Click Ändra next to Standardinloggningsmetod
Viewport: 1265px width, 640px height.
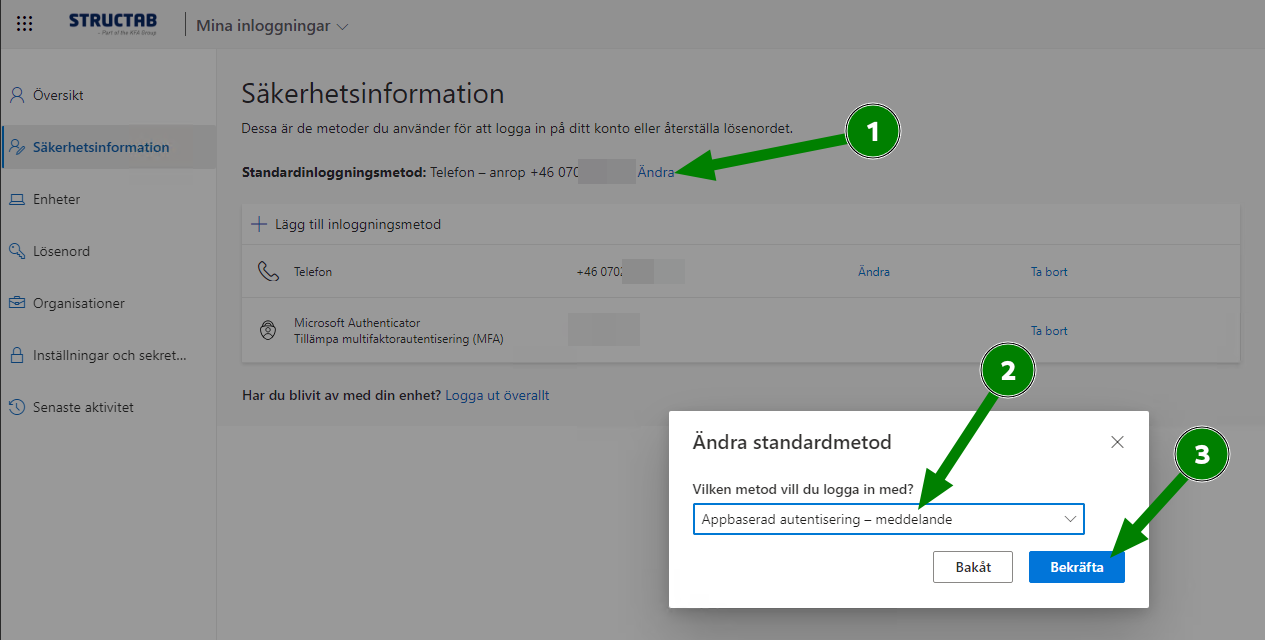[656, 172]
